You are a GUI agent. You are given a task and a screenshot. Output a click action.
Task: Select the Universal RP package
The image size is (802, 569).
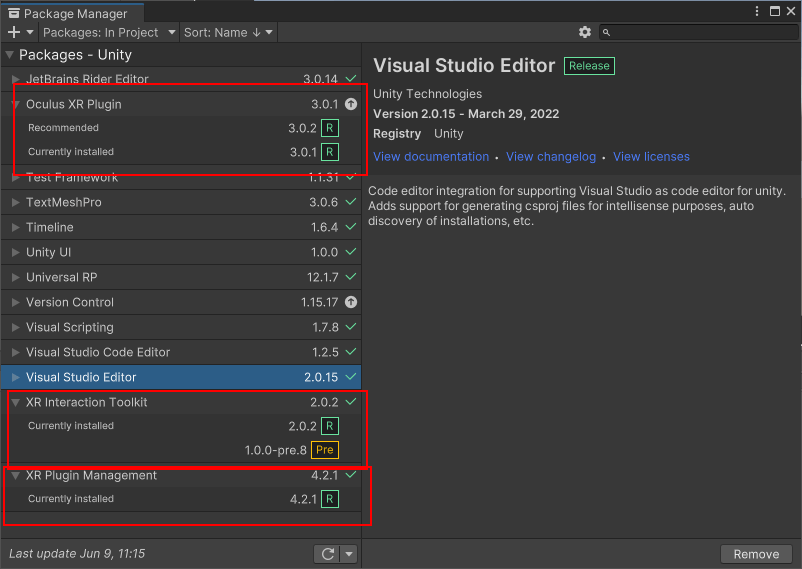coord(61,277)
